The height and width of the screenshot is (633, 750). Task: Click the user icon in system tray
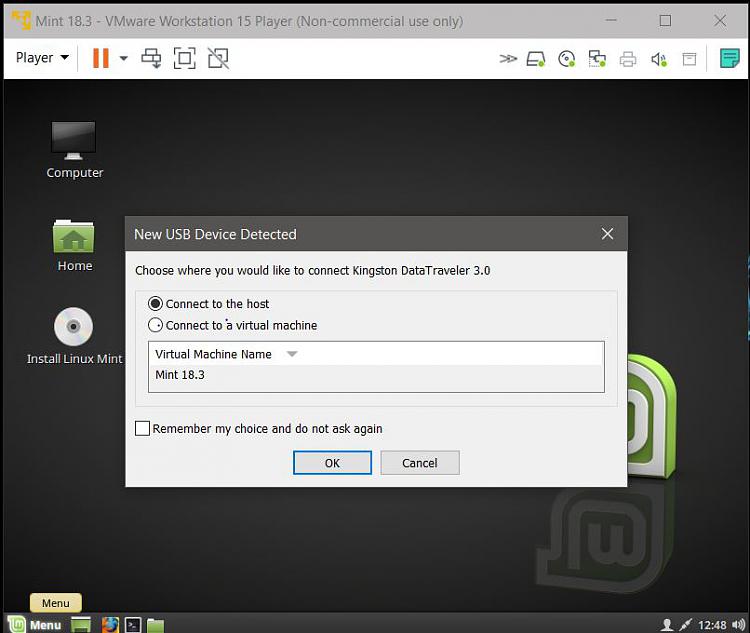tap(667, 624)
